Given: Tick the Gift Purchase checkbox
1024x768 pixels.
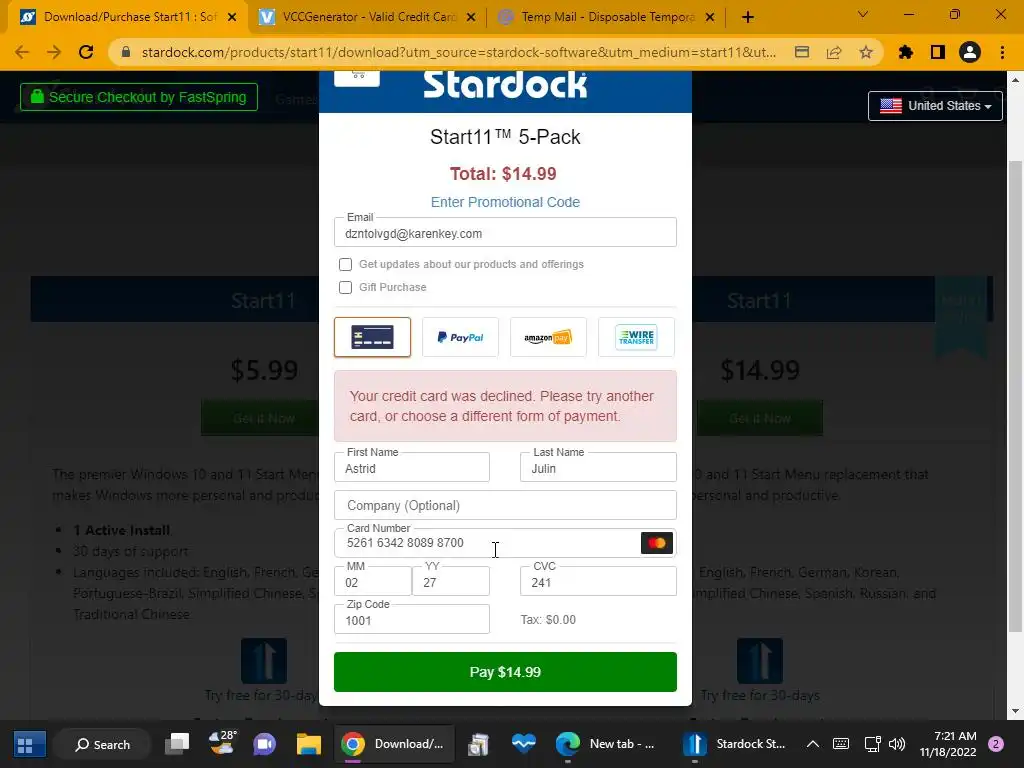Looking at the screenshot, I should point(345,287).
